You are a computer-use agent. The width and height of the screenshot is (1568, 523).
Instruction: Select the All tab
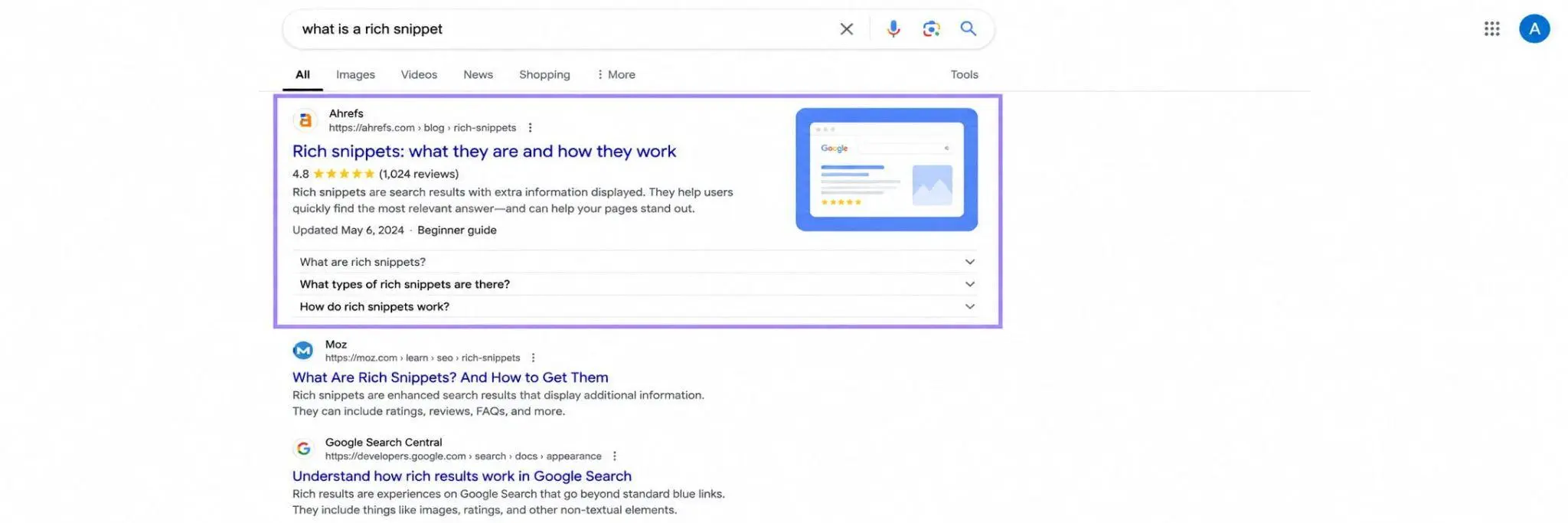click(x=302, y=74)
